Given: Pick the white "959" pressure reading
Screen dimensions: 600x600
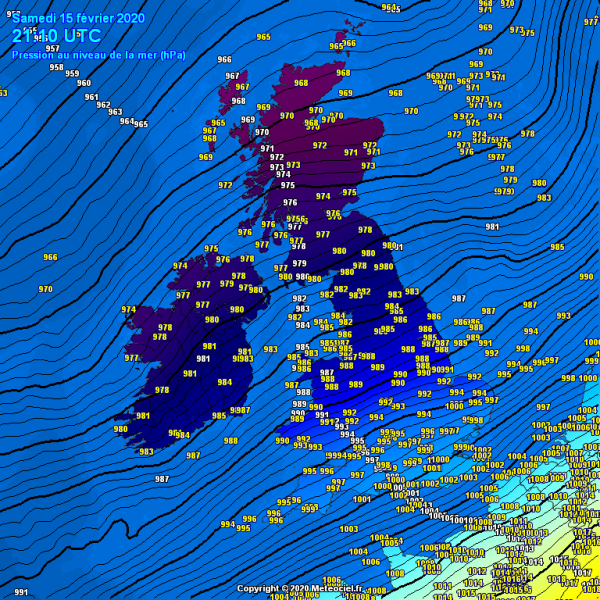Looking at the screenshot, I should pyautogui.click(x=72, y=73).
